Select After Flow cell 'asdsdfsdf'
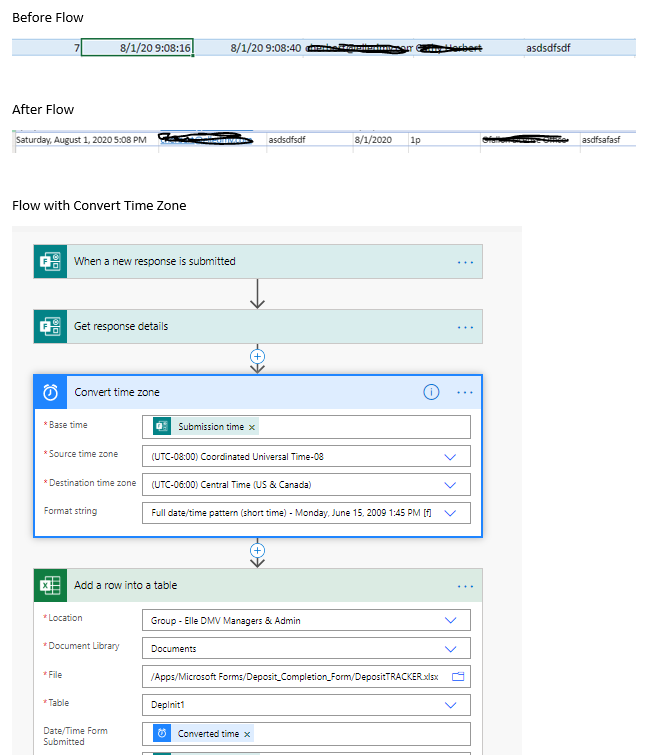The image size is (649, 755). click(310, 140)
